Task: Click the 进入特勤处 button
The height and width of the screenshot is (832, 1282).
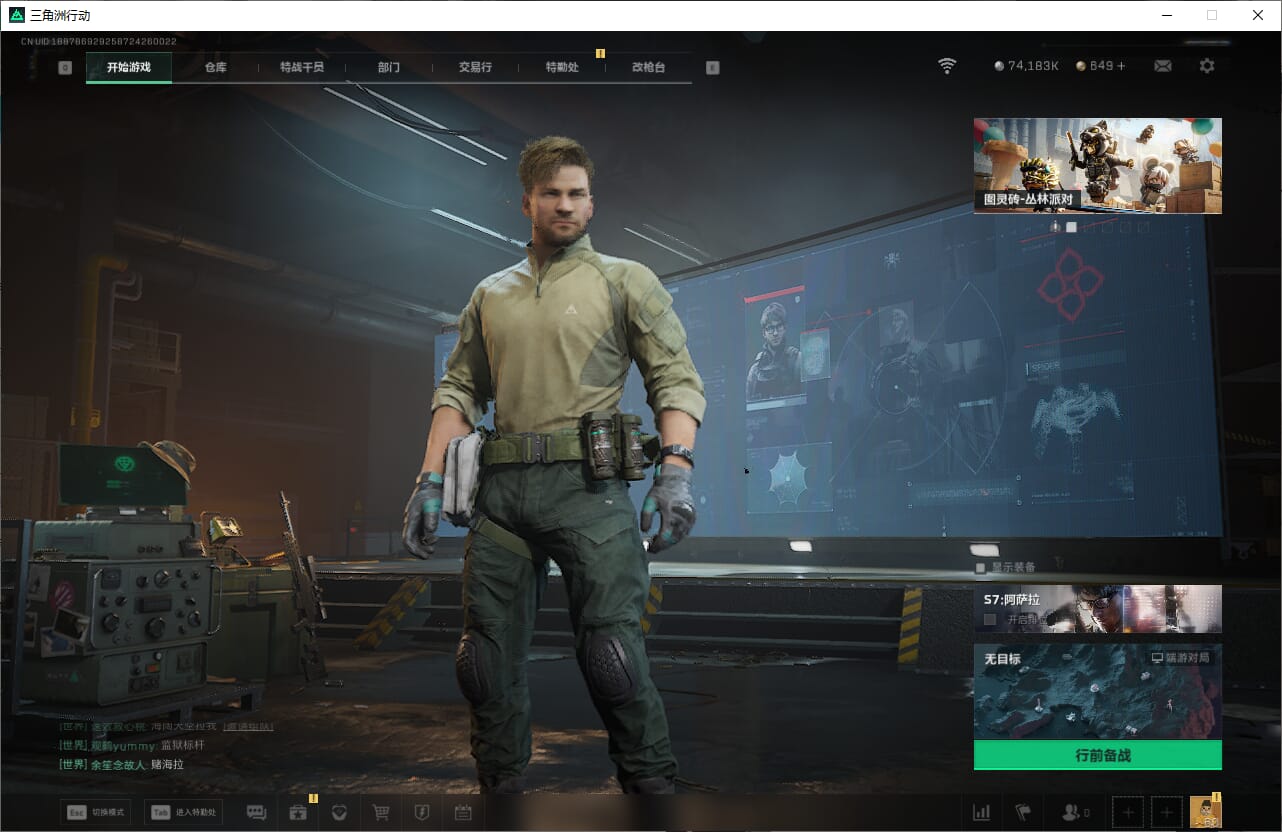Action: 183,812
